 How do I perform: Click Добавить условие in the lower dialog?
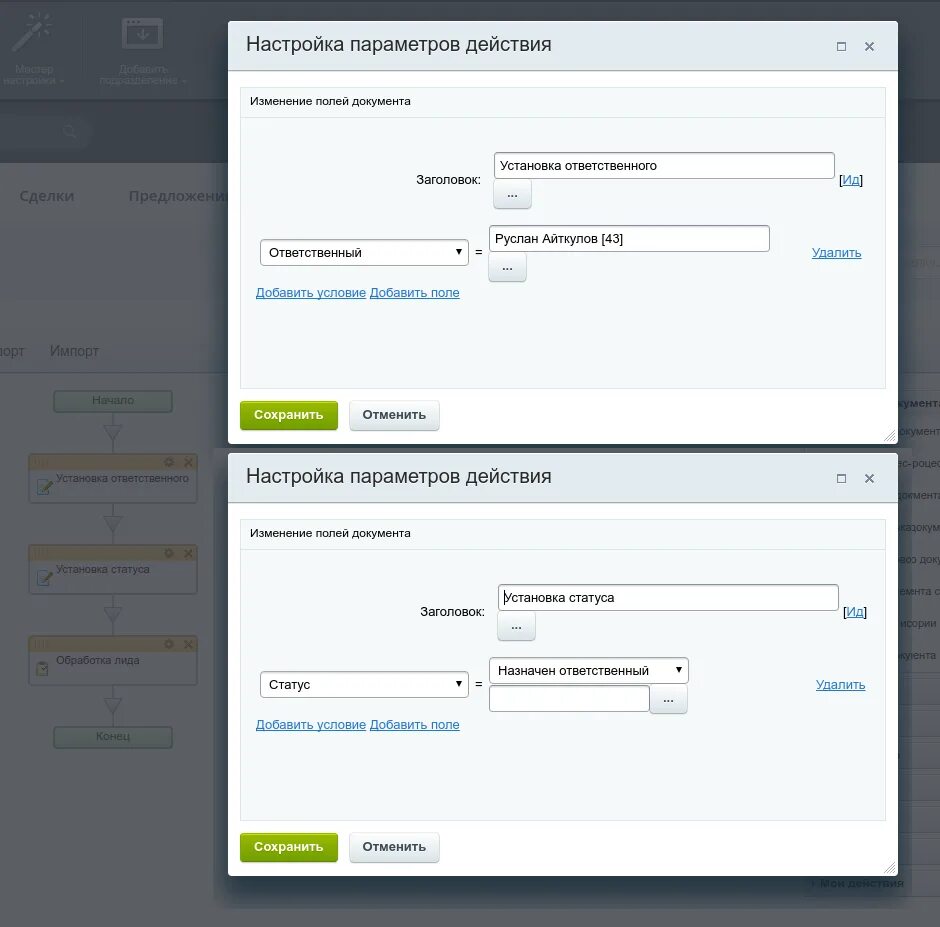311,724
